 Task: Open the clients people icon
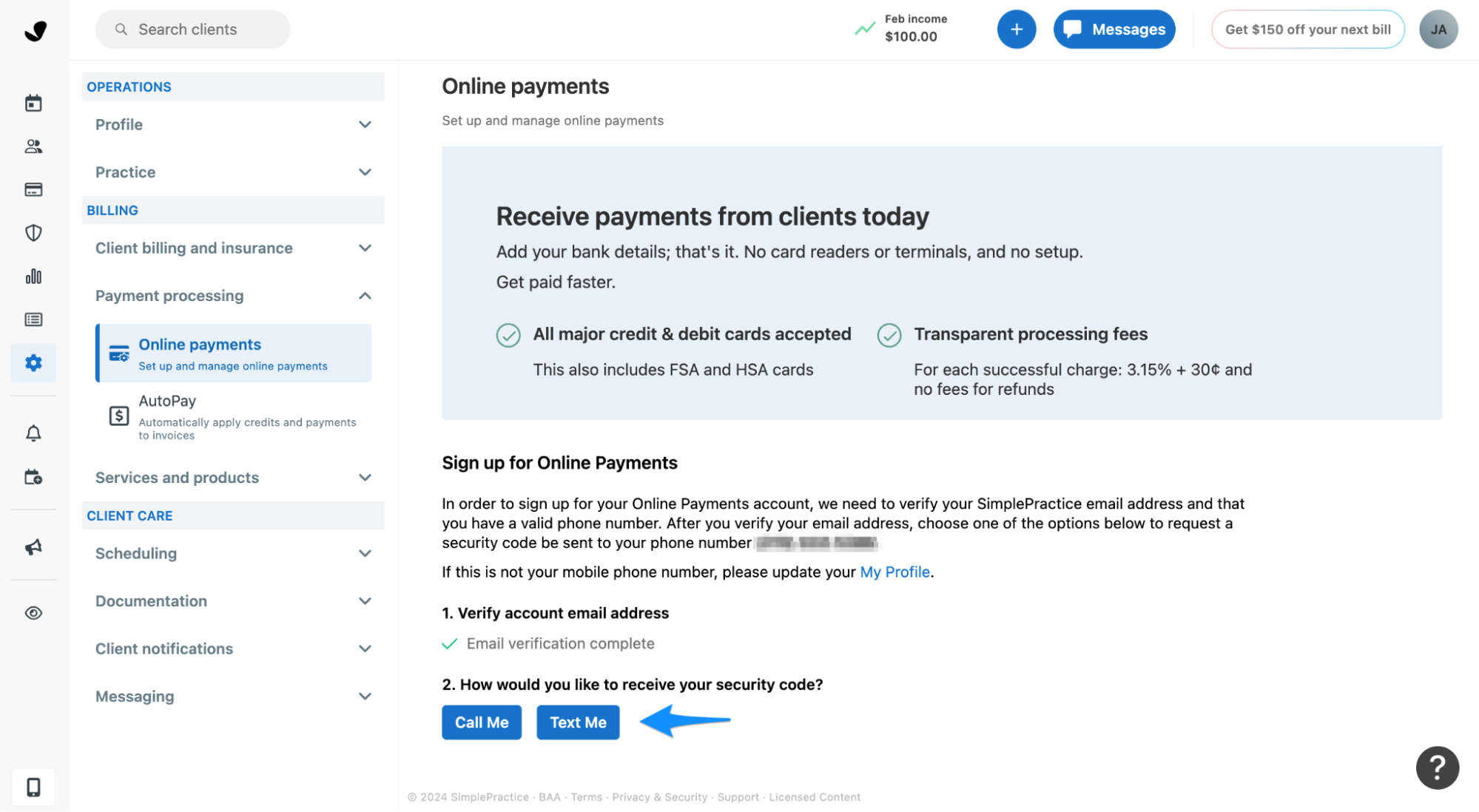tap(33, 146)
